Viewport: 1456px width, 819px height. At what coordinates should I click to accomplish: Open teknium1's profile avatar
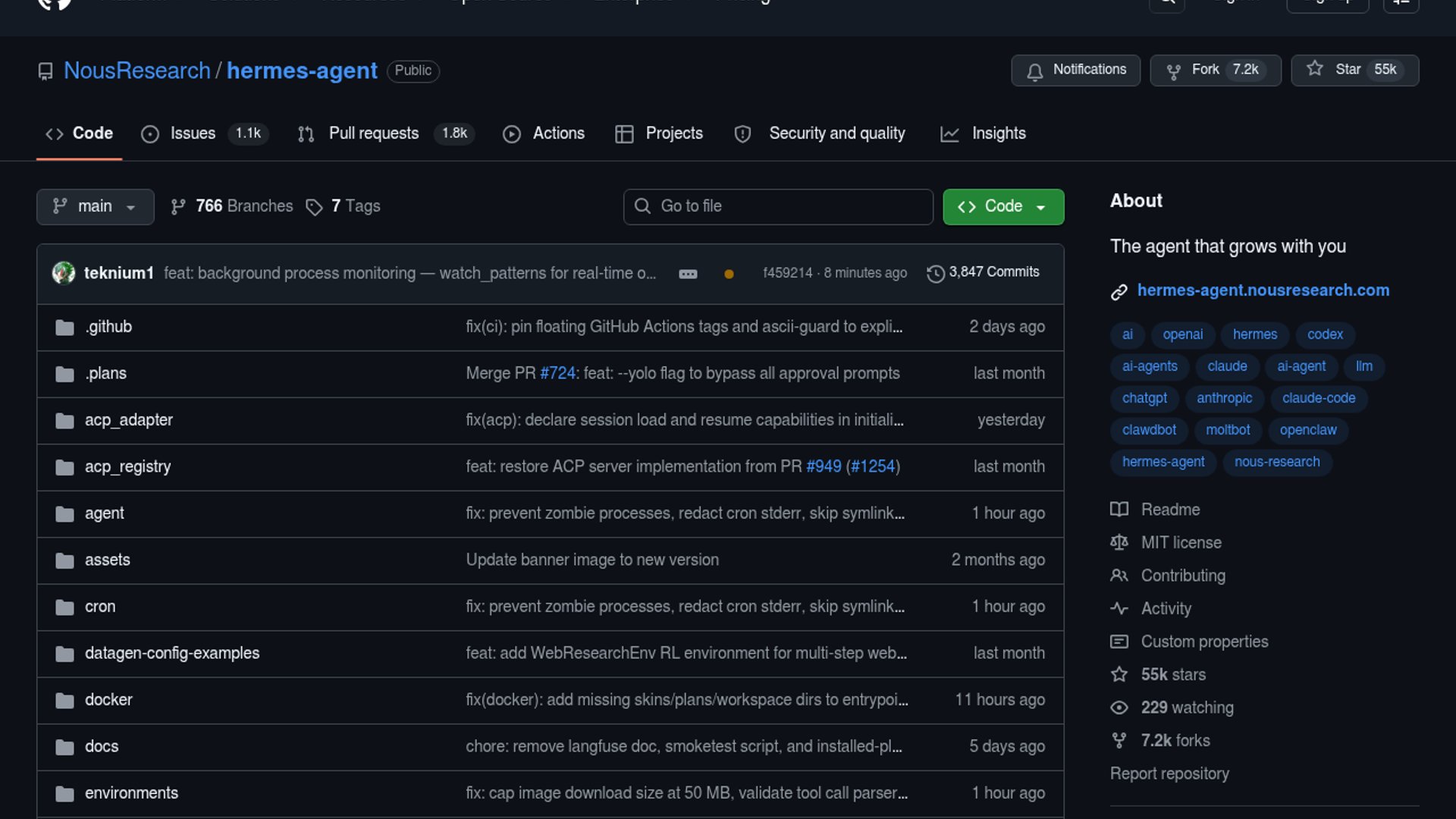coord(64,273)
